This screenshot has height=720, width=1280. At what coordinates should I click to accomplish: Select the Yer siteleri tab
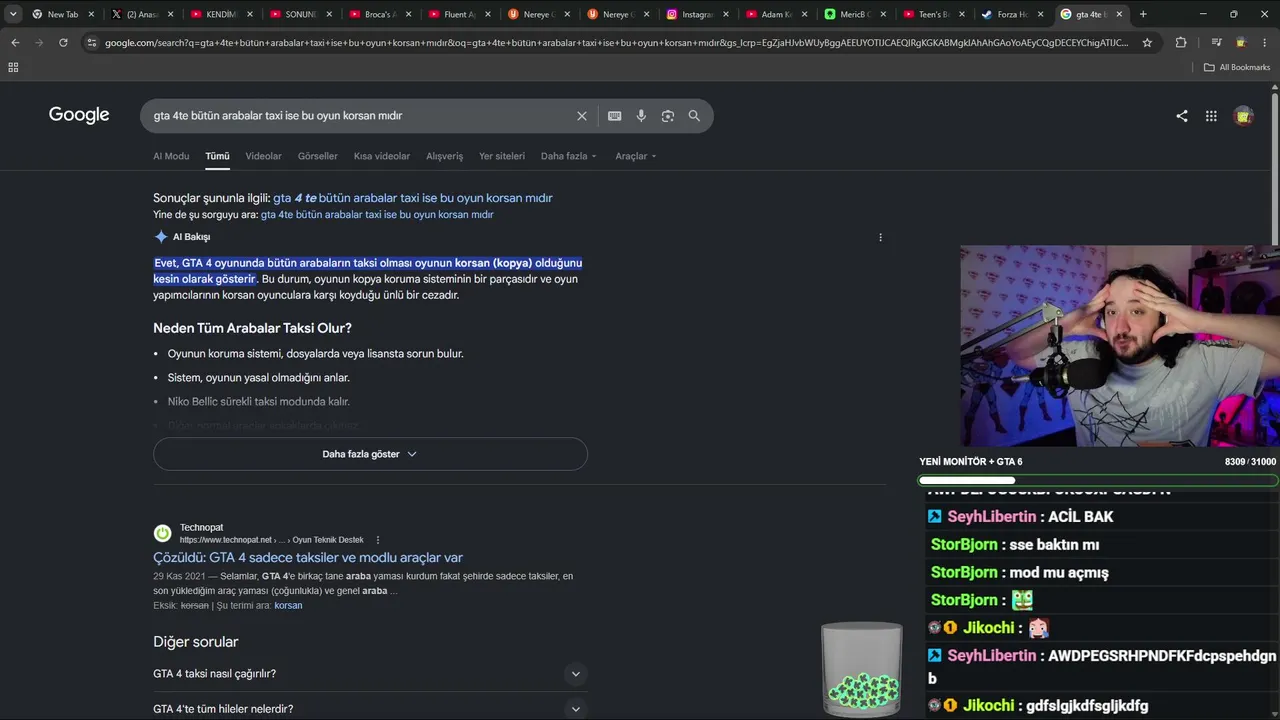[502, 156]
